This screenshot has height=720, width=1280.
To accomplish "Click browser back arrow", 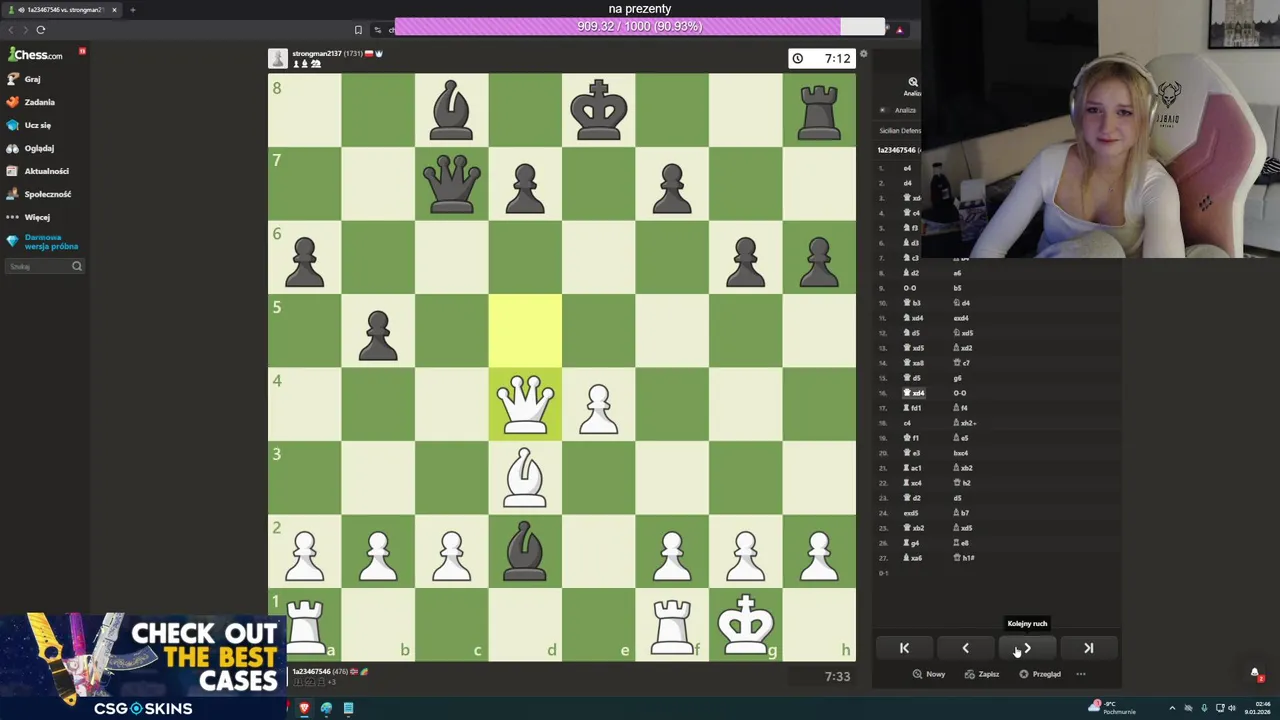I will pos(11,29).
